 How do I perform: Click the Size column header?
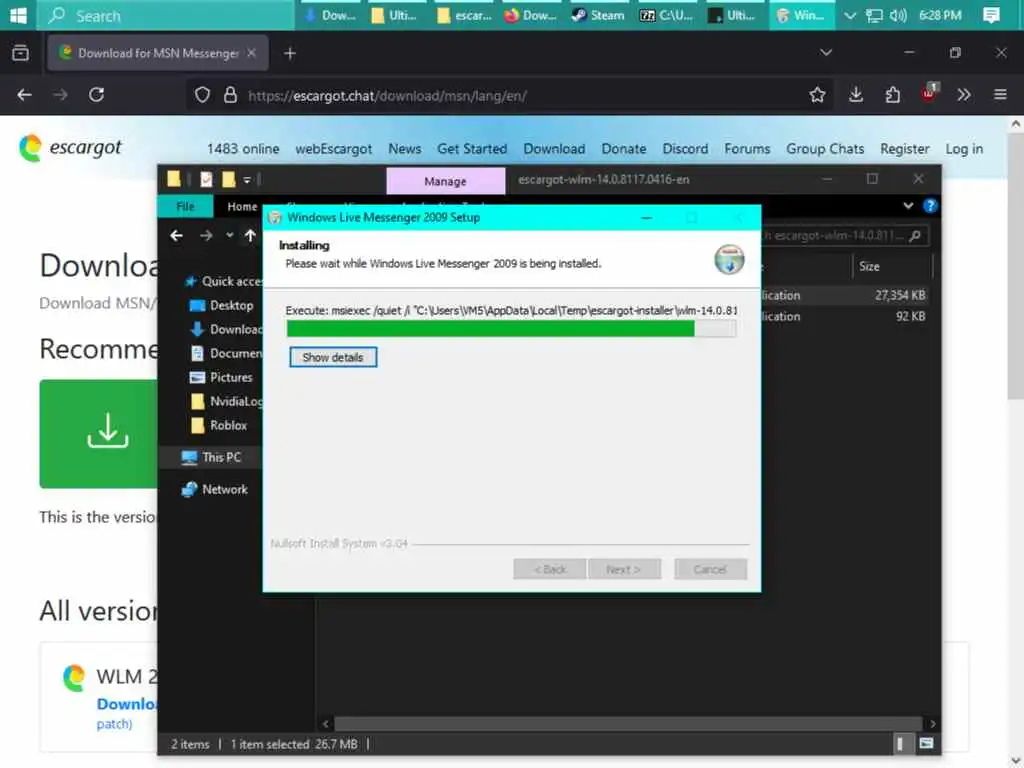click(893, 266)
